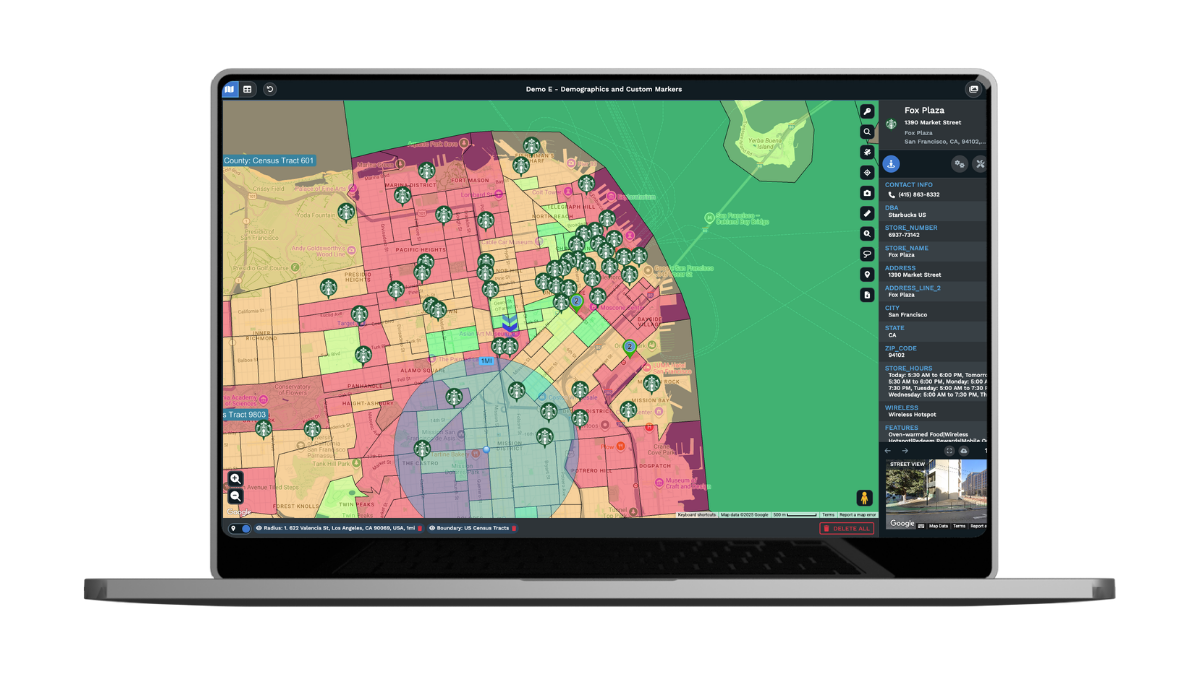Activate the lasso selection tool
Image resolution: width=1200 pixels, height=675 pixels.
[x=867, y=254]
